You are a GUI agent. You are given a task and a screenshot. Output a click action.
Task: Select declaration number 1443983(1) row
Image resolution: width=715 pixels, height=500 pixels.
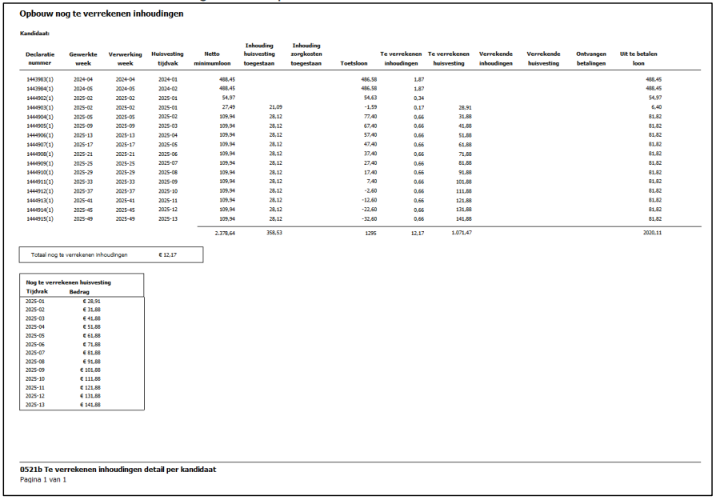tap(38, 77)
